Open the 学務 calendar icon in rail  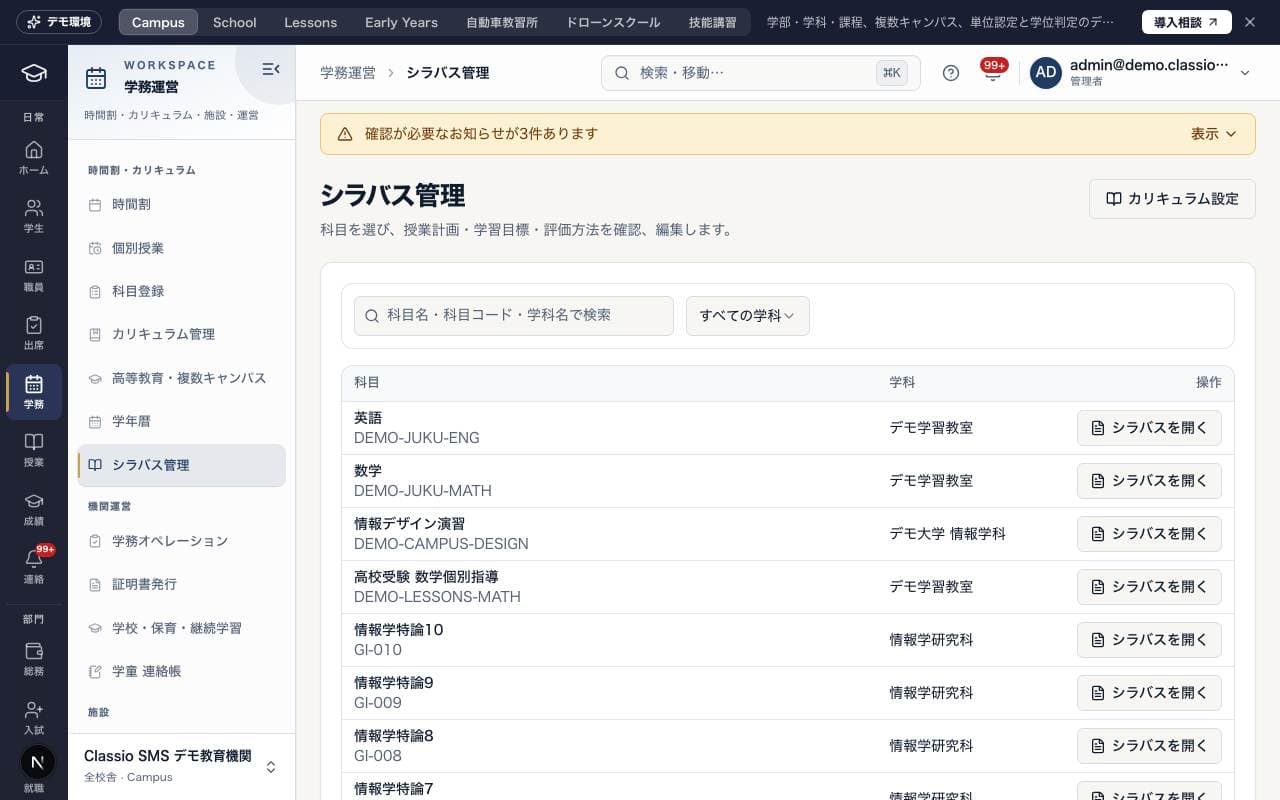(x=34, y=392)
